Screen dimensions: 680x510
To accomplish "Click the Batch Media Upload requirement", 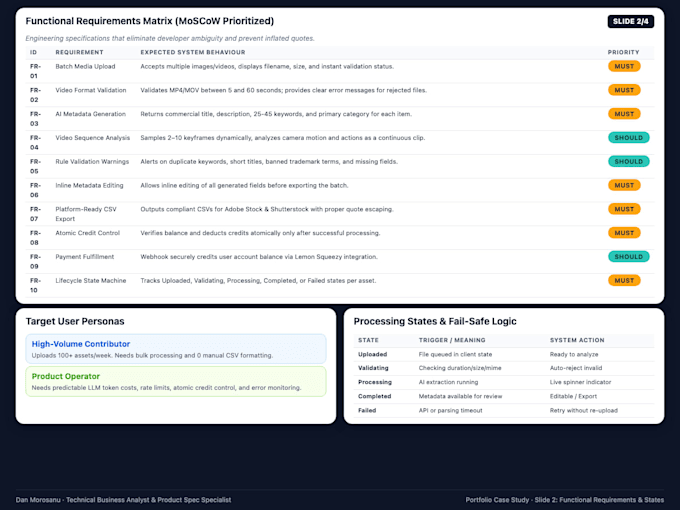I will (85, 66).
